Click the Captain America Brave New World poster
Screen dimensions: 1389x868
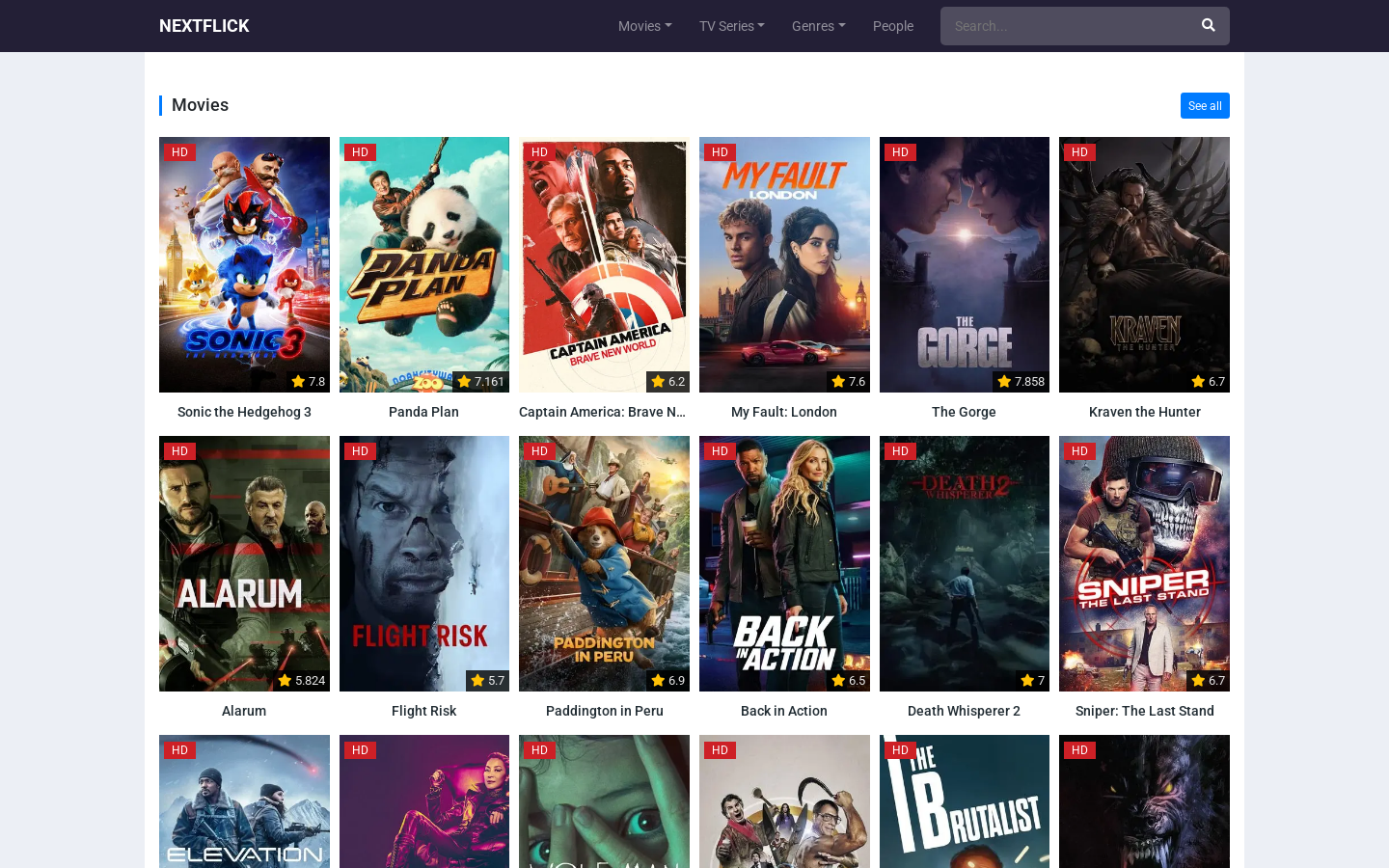point(604,264)
